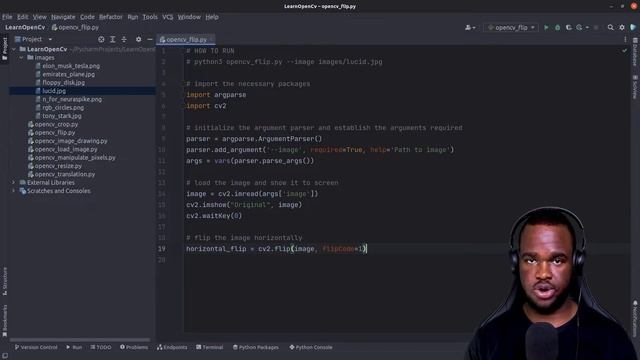The width and height of the screenshot is (640, 360).
Task: Start debugging with the bug icon
Action: 557,27
